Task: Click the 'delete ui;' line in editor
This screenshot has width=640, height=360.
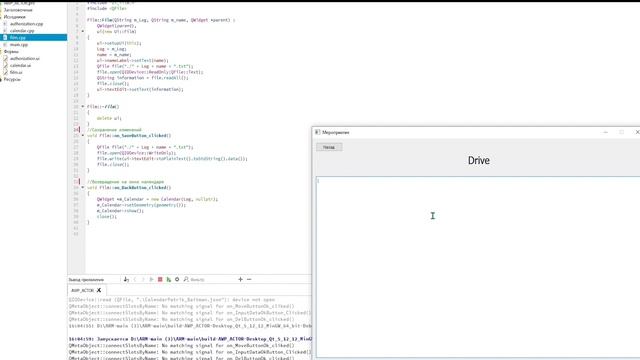Action: pos(109,118)
